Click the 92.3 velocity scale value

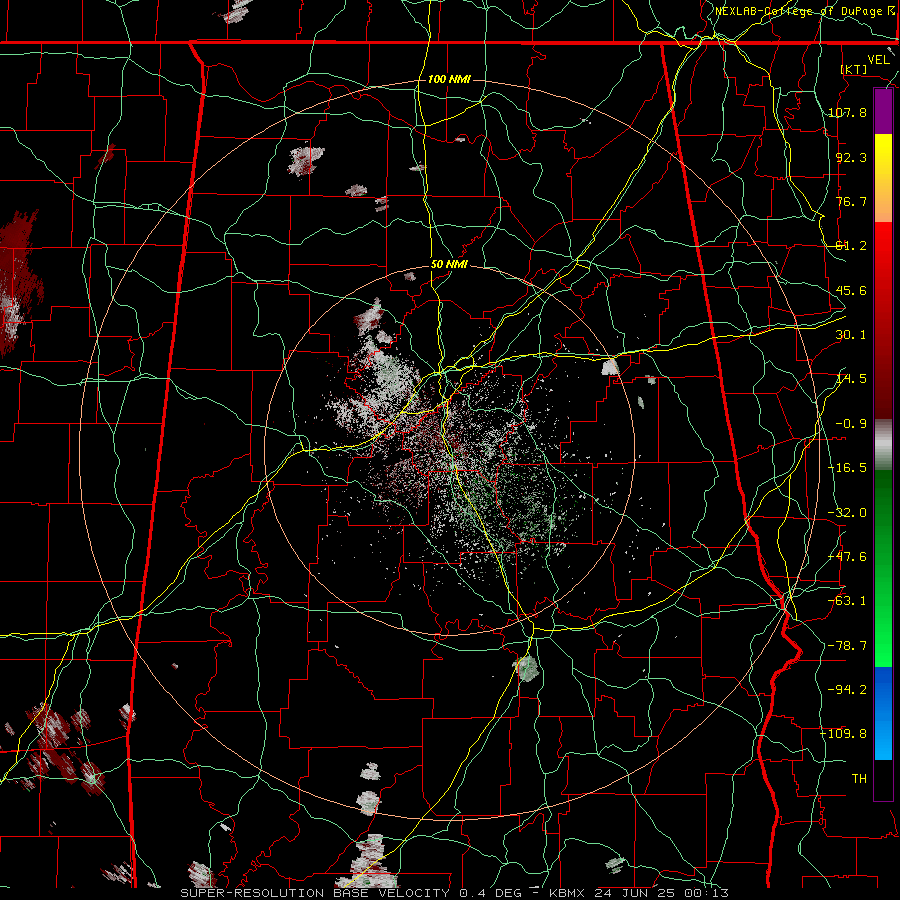tap(851, 157)
